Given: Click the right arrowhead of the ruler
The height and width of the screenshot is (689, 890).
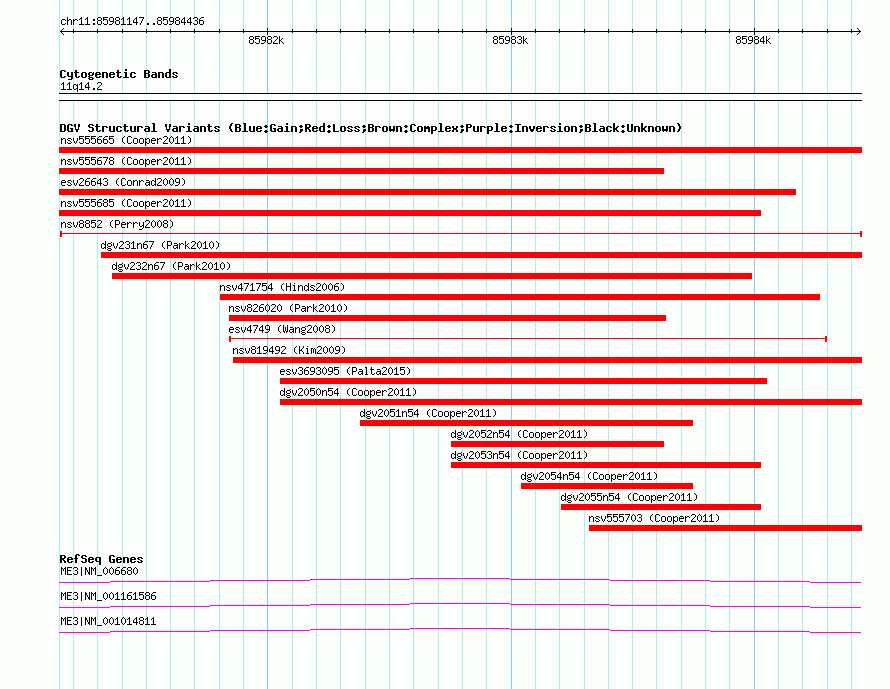Looking at the screenshot, I should (858, 32).
